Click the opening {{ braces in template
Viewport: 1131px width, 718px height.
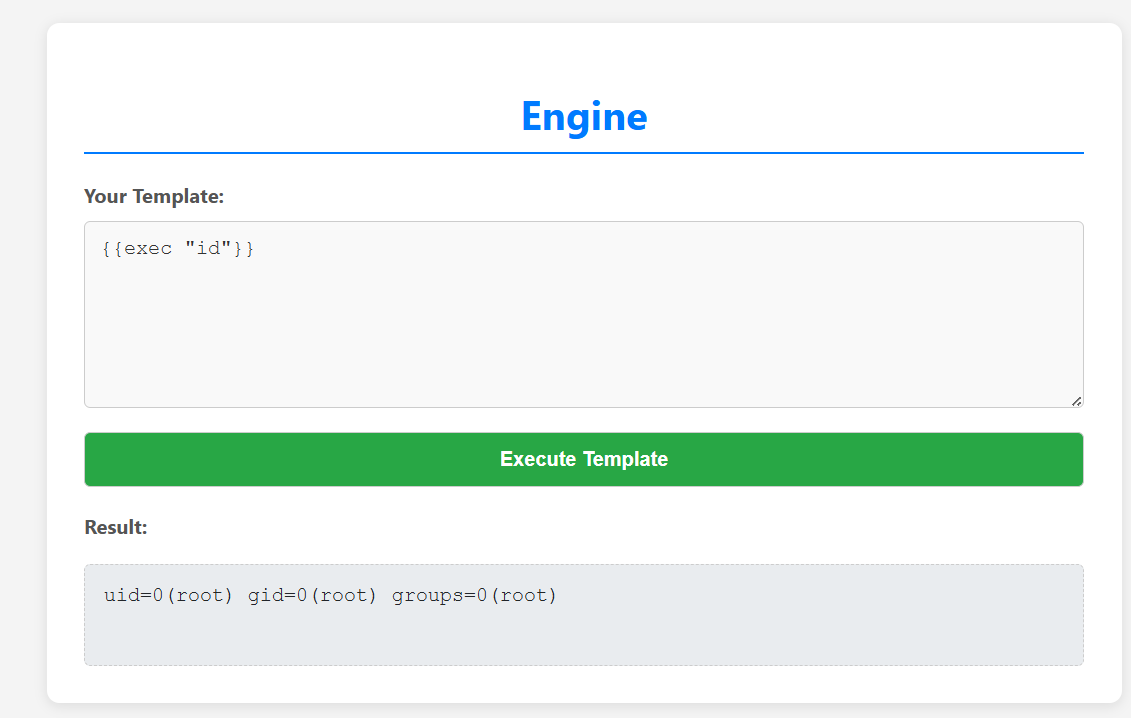112,249
